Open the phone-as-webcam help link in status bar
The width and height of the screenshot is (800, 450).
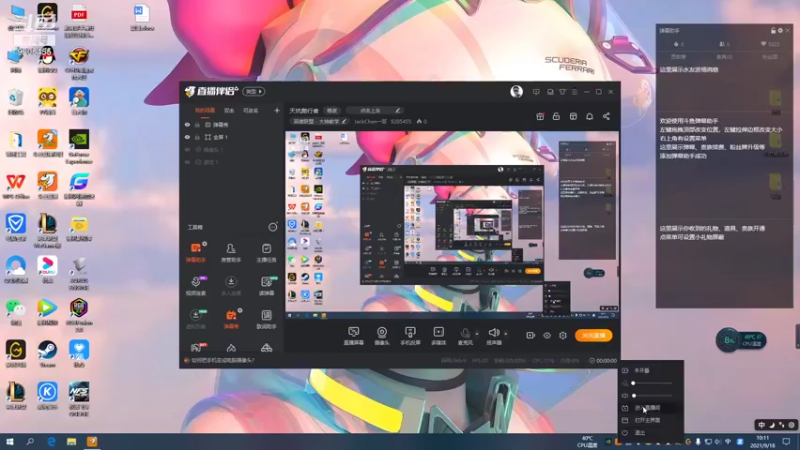coord(222,360)
